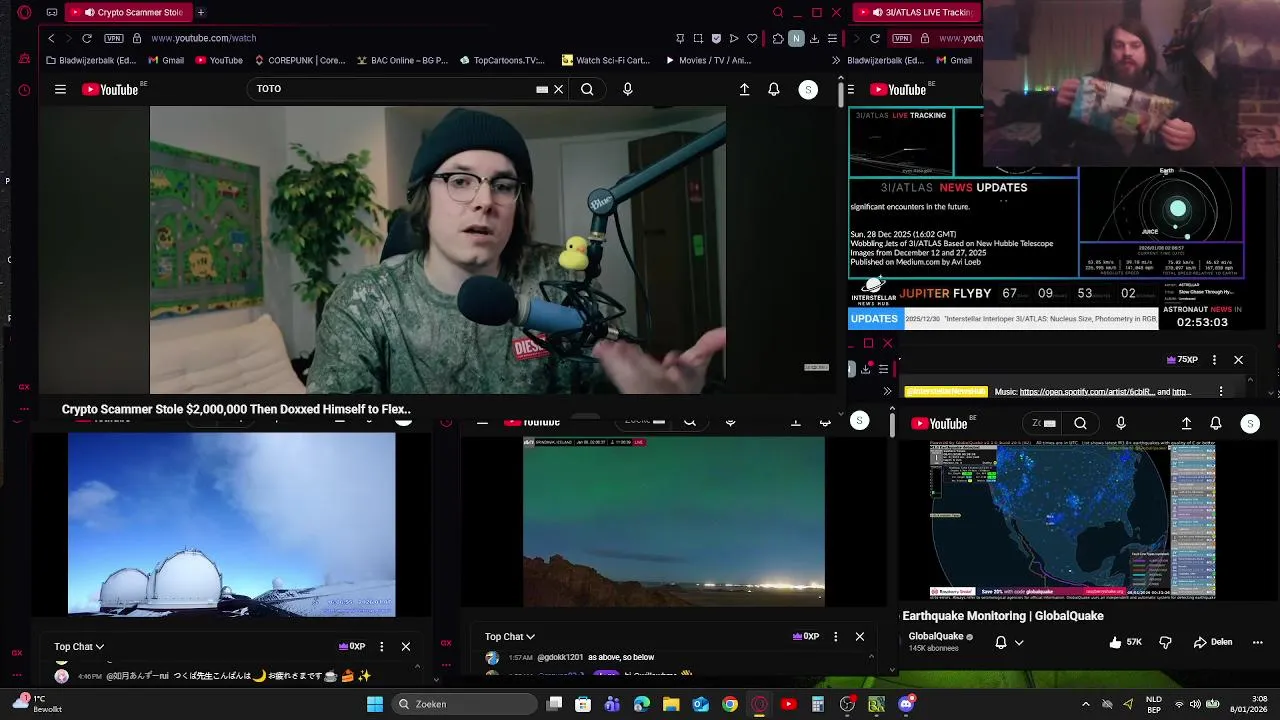This screenshot has width=1280, height=720.
Task: Open the Spotify artist link in chat
Action: tap(1087, 392)
